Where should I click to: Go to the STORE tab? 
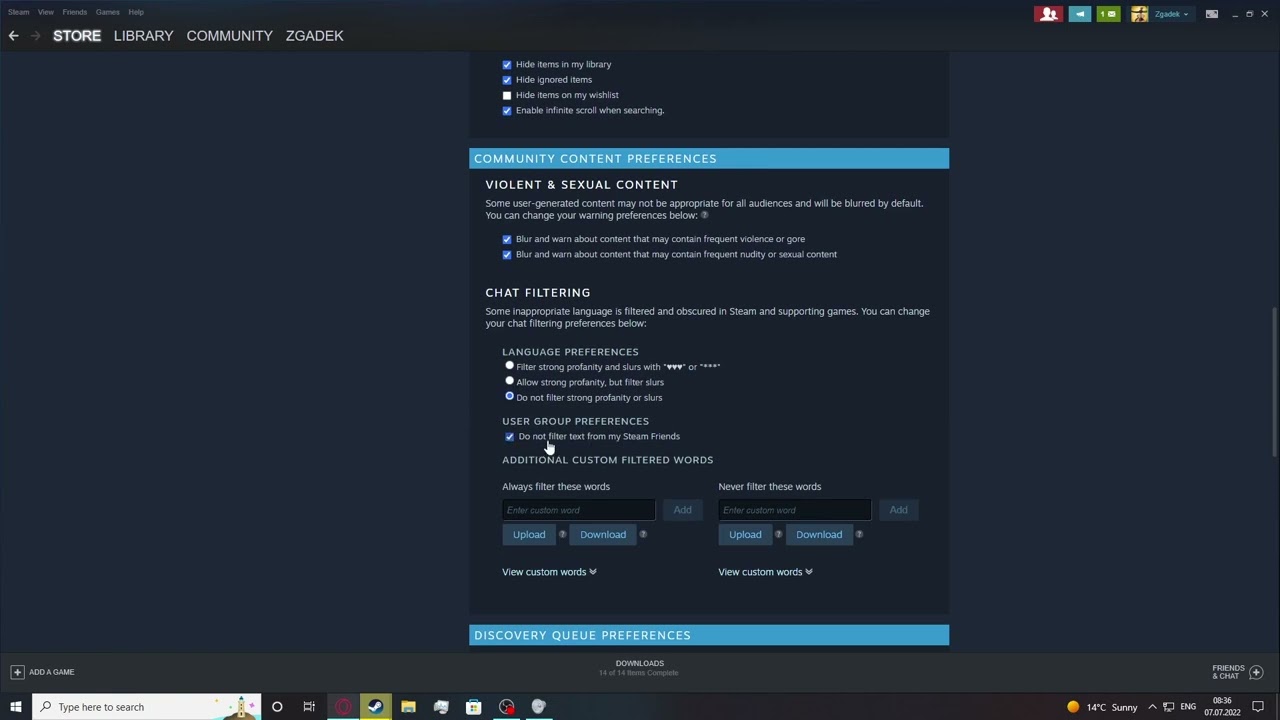(x=77, y=36)
